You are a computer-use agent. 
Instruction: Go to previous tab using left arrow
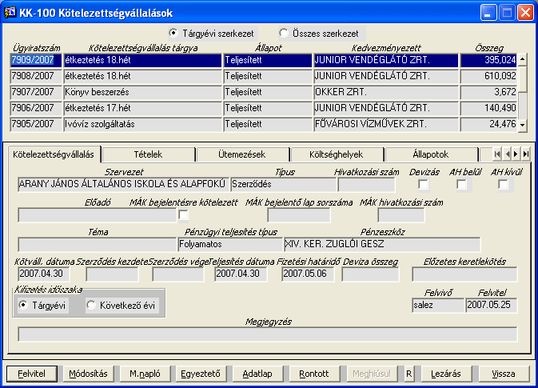click(507, 154)
